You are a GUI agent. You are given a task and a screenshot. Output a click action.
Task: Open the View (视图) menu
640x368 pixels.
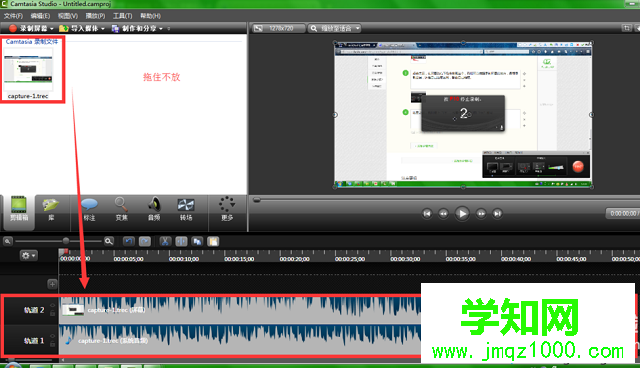[68, 16]
